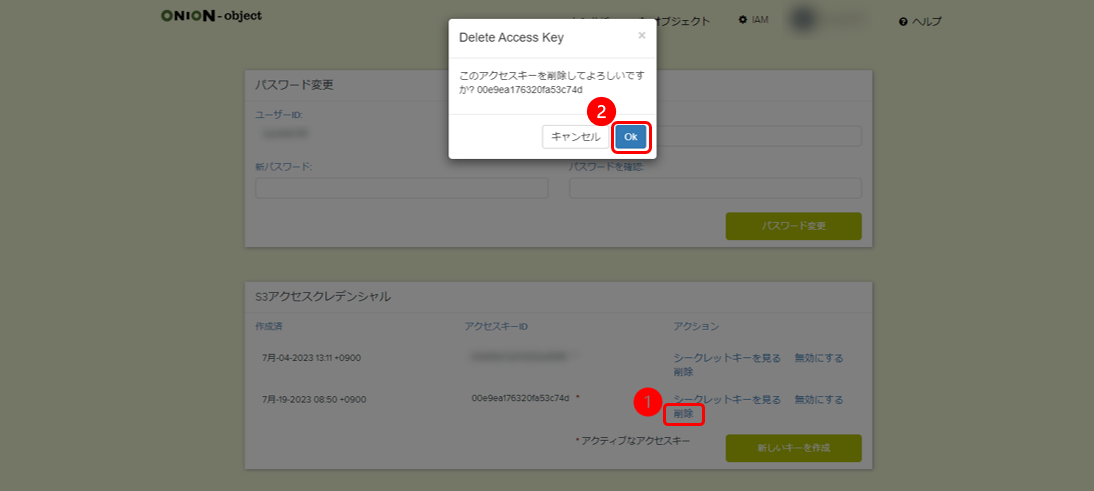Click the ONION-object logo
This screenshot has width=1094, height=491.
click(x=211, y=16)
